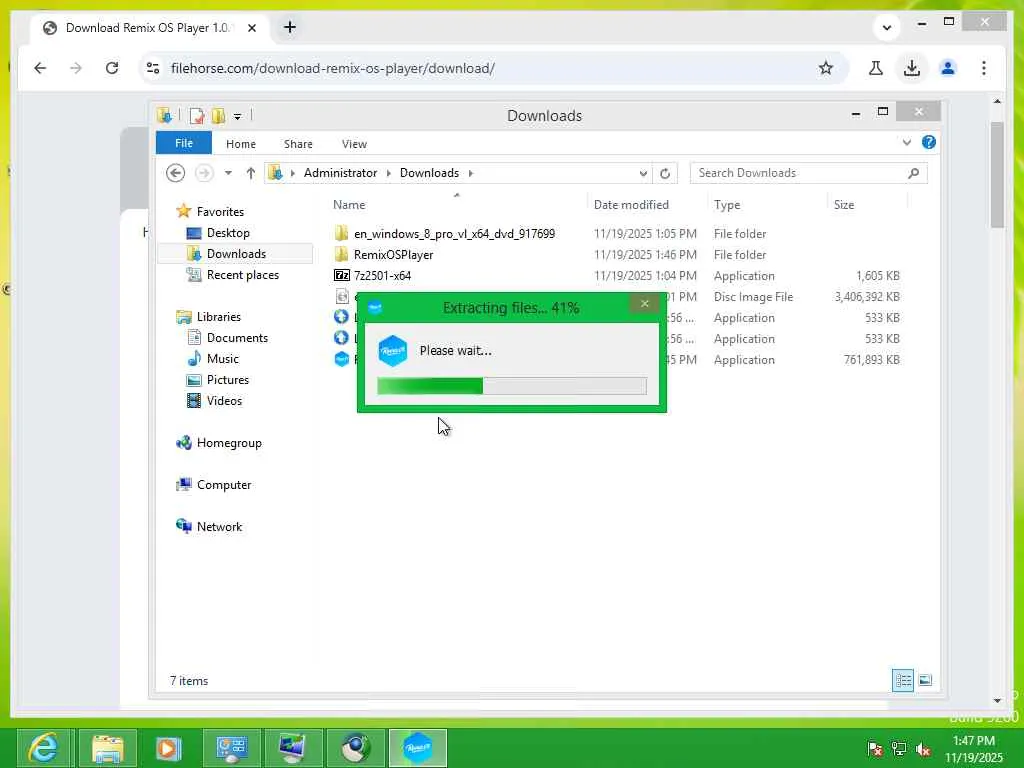Open Music library
The width and height of the screenshot is (1024, 768).
pyautogui.click(x=222, y=359)
